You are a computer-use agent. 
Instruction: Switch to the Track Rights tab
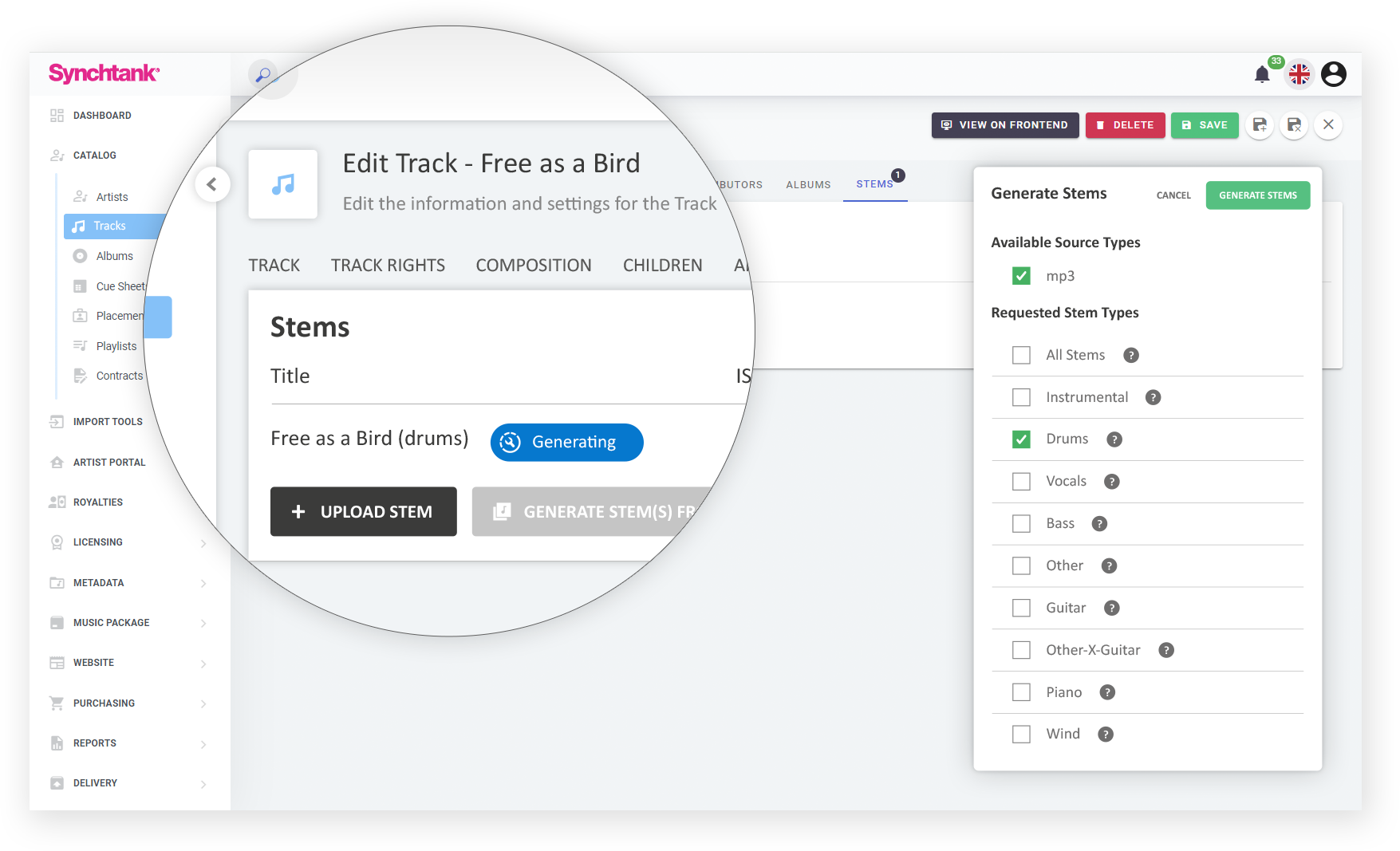coord(388,266)
